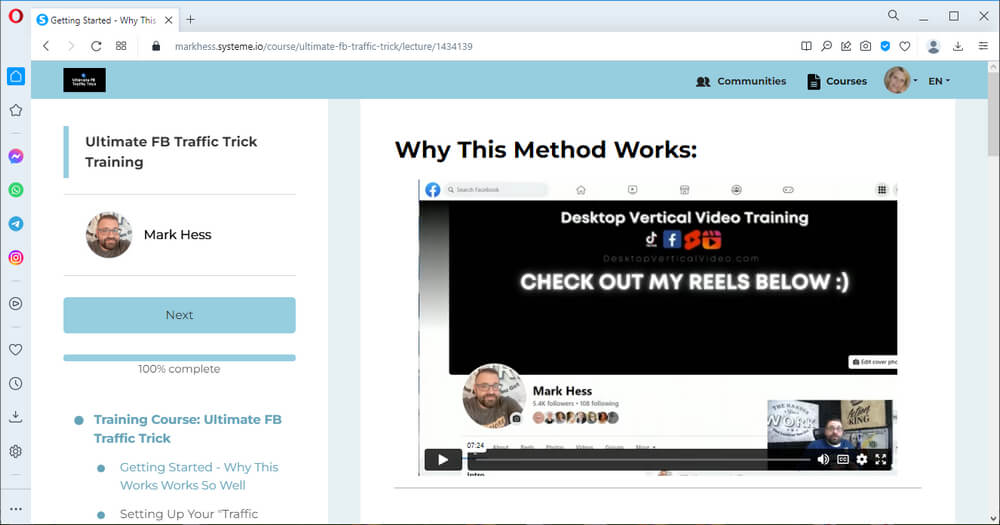
Task: Open sidebar downloads icon
Action: tap(16, 417)
